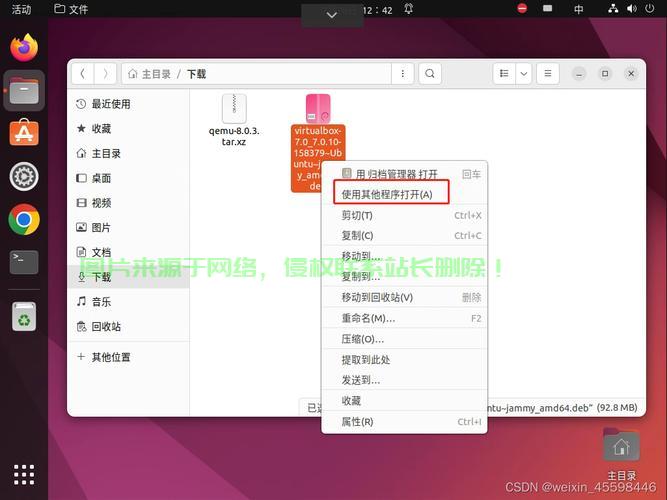Open Firefox from the dock

click(24, 47)
